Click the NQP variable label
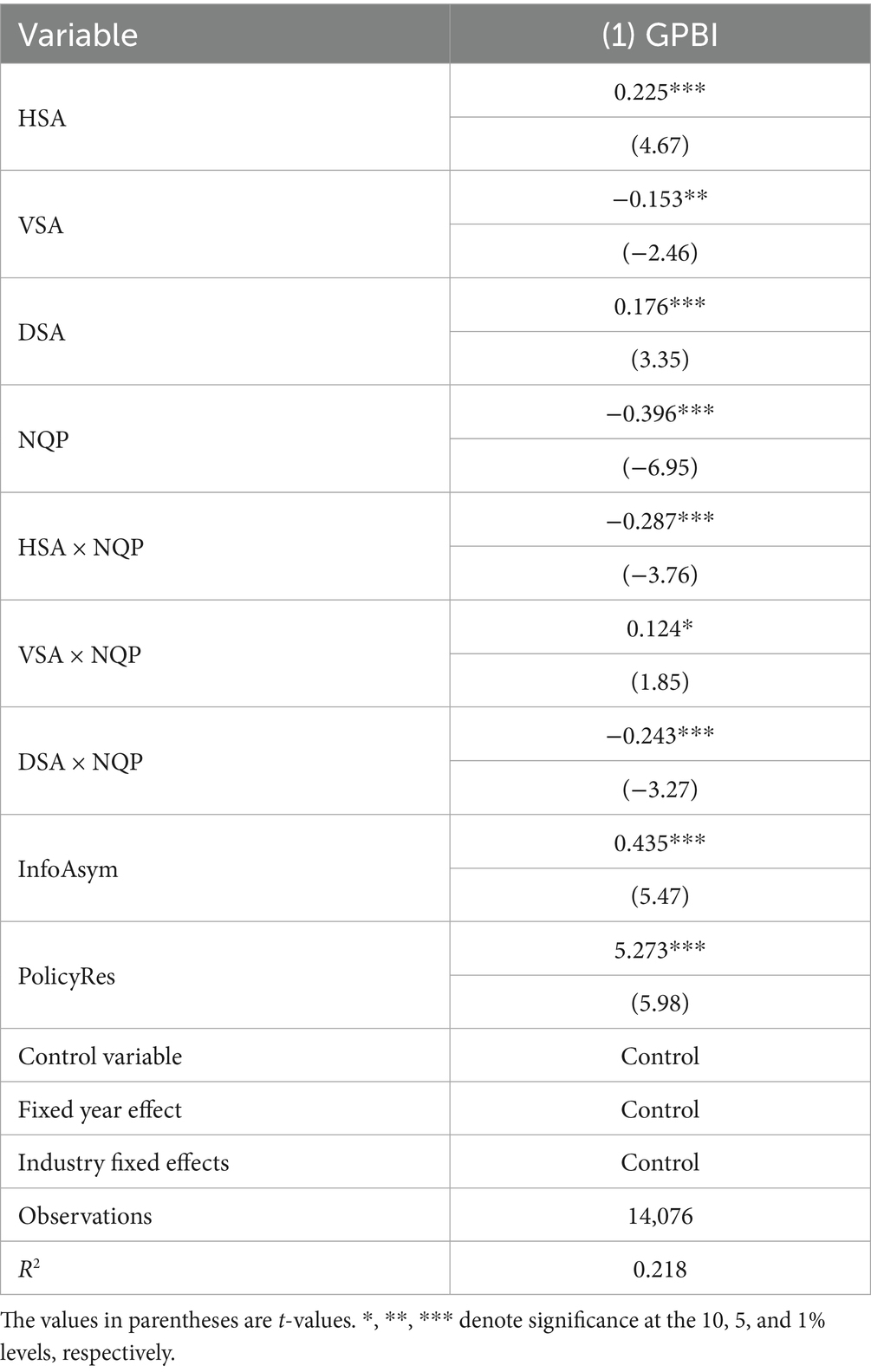This screenshot has width=871, height=1372. tap(42, 439)
